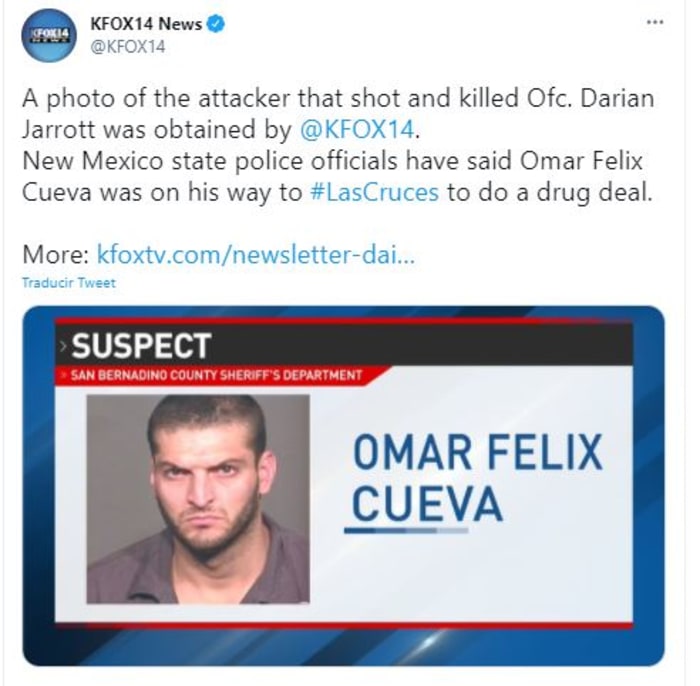This screenshot has height=686, width=700.
Task: Click the OMAR FELIX name text in the graphic
Action: point(477,454)
